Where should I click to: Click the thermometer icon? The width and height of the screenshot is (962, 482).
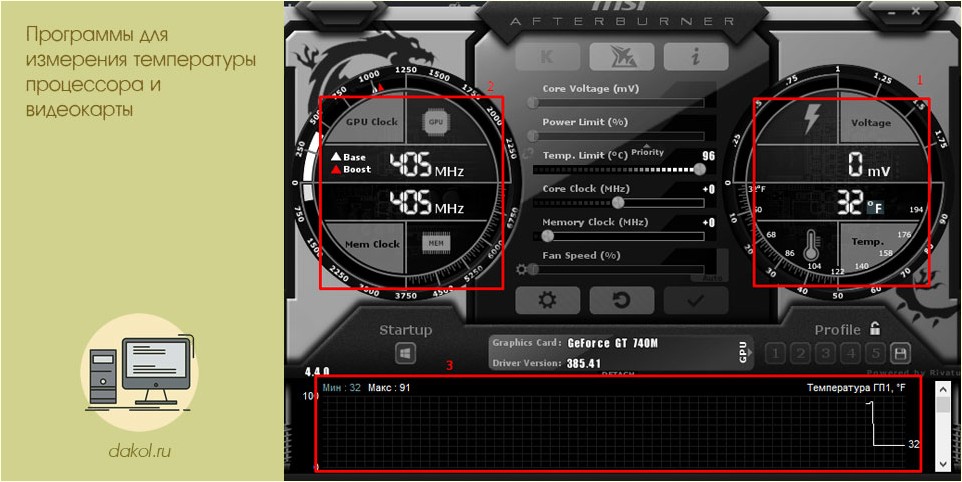tap(814, 244)
